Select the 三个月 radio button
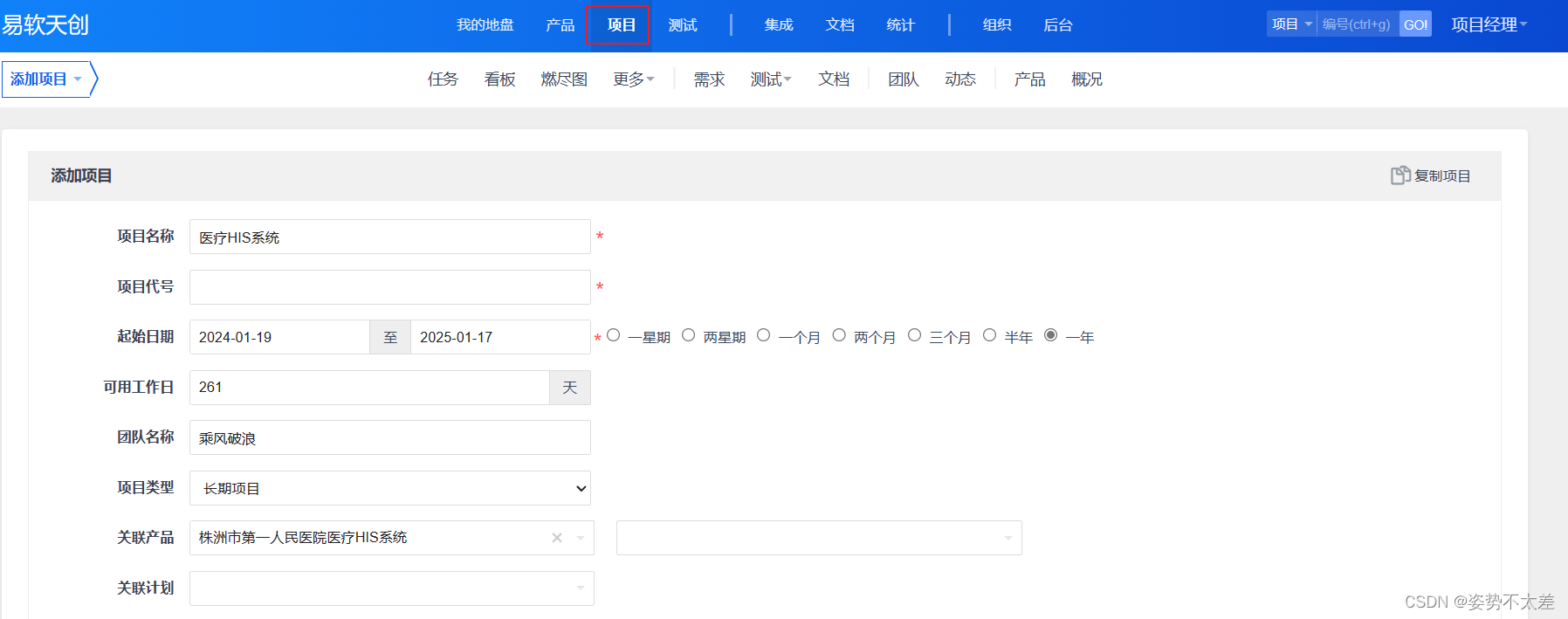This screenshot has width=1568, height=619. (x=915, y=335)
